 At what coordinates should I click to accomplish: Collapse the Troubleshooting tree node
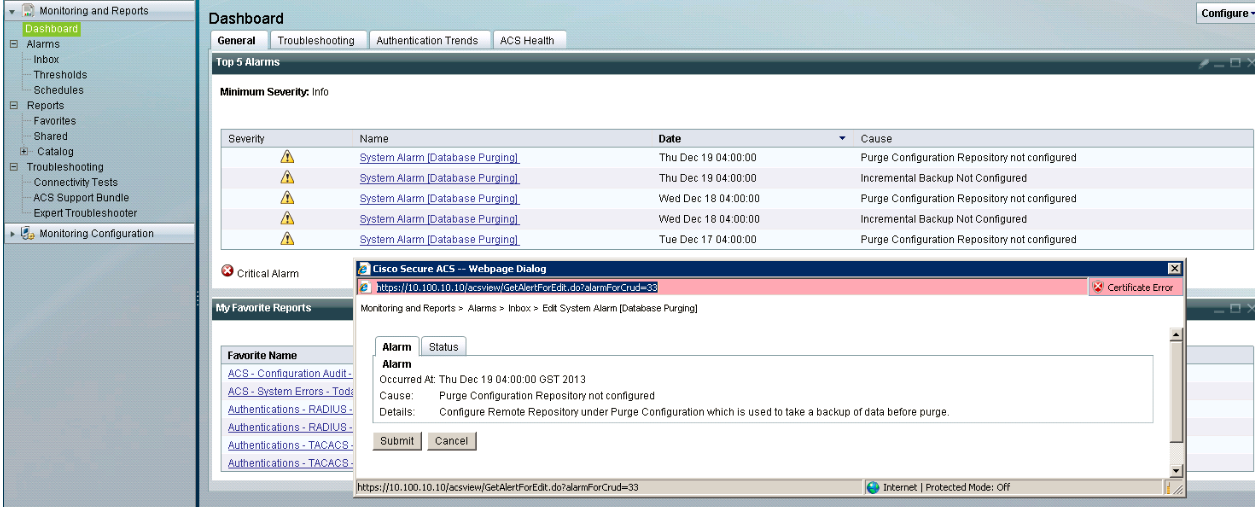tap(14, 167)
